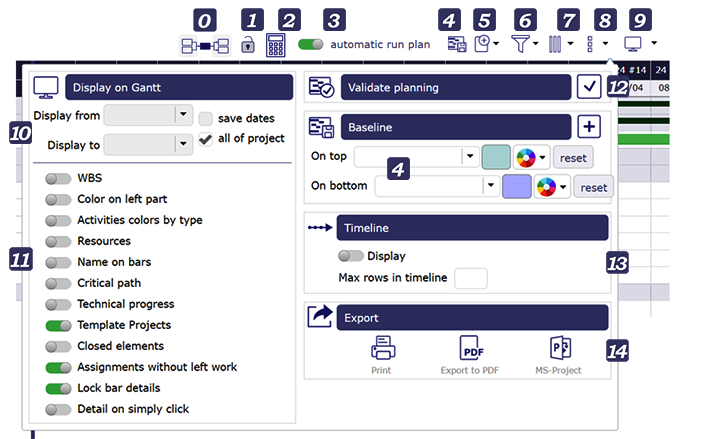Click the Max rows in timeline field
The width and height of the screenshot is (720, 439).
click(471, 278)
